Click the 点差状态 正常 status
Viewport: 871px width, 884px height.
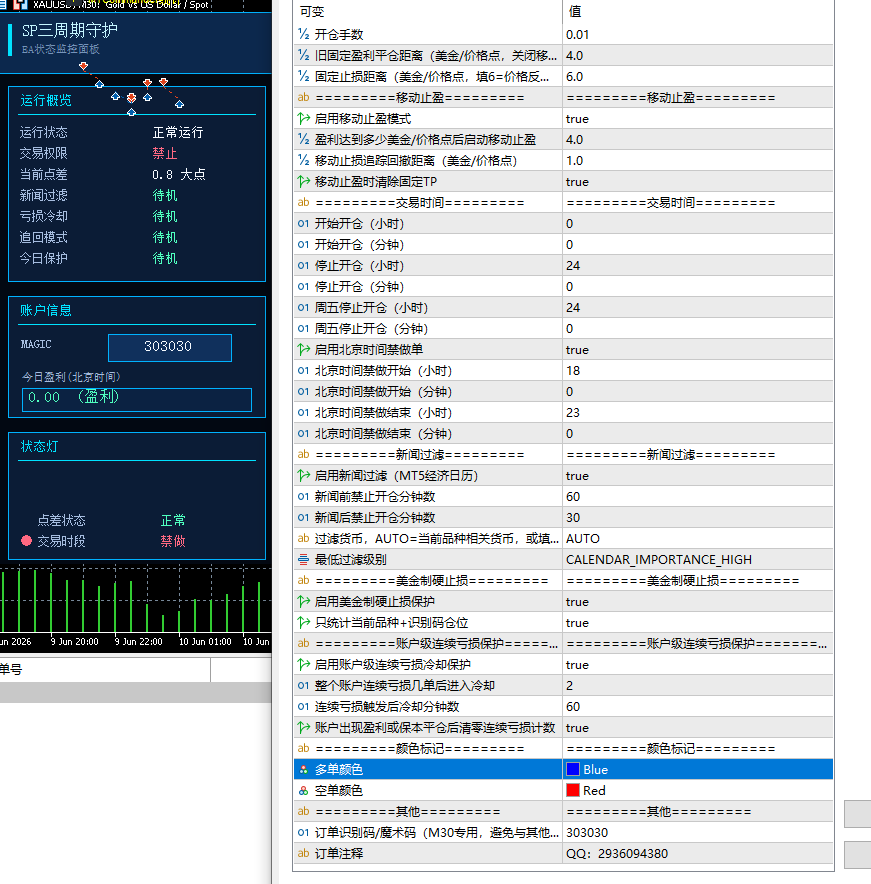(x=173, y=520)
